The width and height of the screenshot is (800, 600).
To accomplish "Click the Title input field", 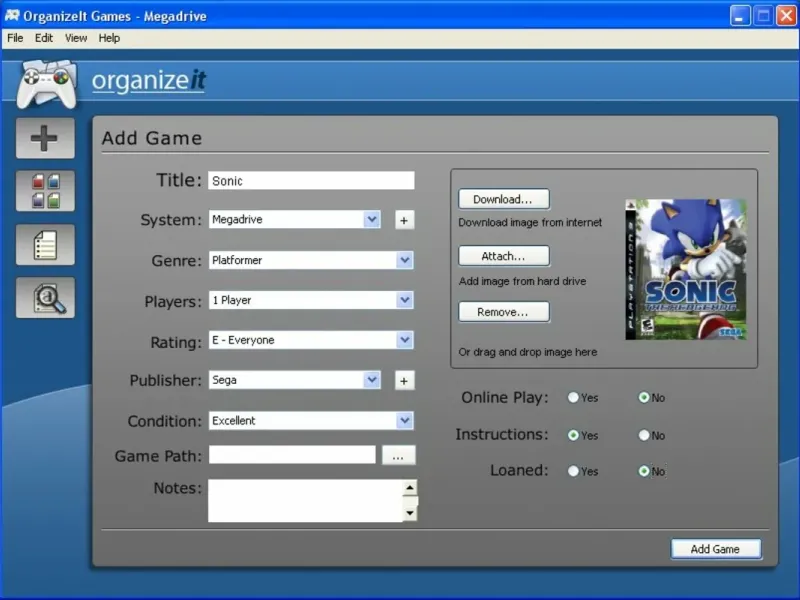I will point(311,181).
